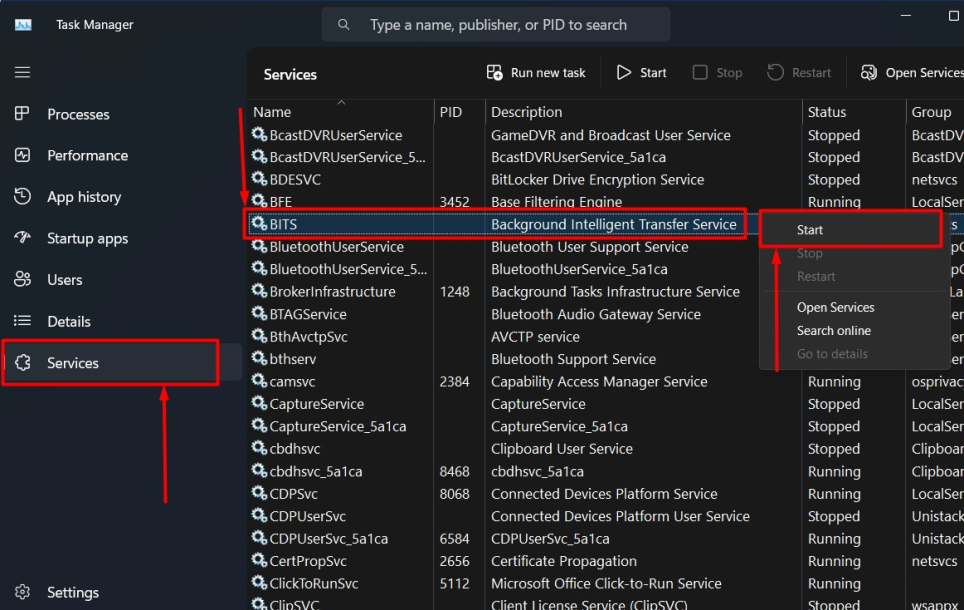The image size is (964, 610).
Task: Sort by the Description column header
Action: pos(526,112)
